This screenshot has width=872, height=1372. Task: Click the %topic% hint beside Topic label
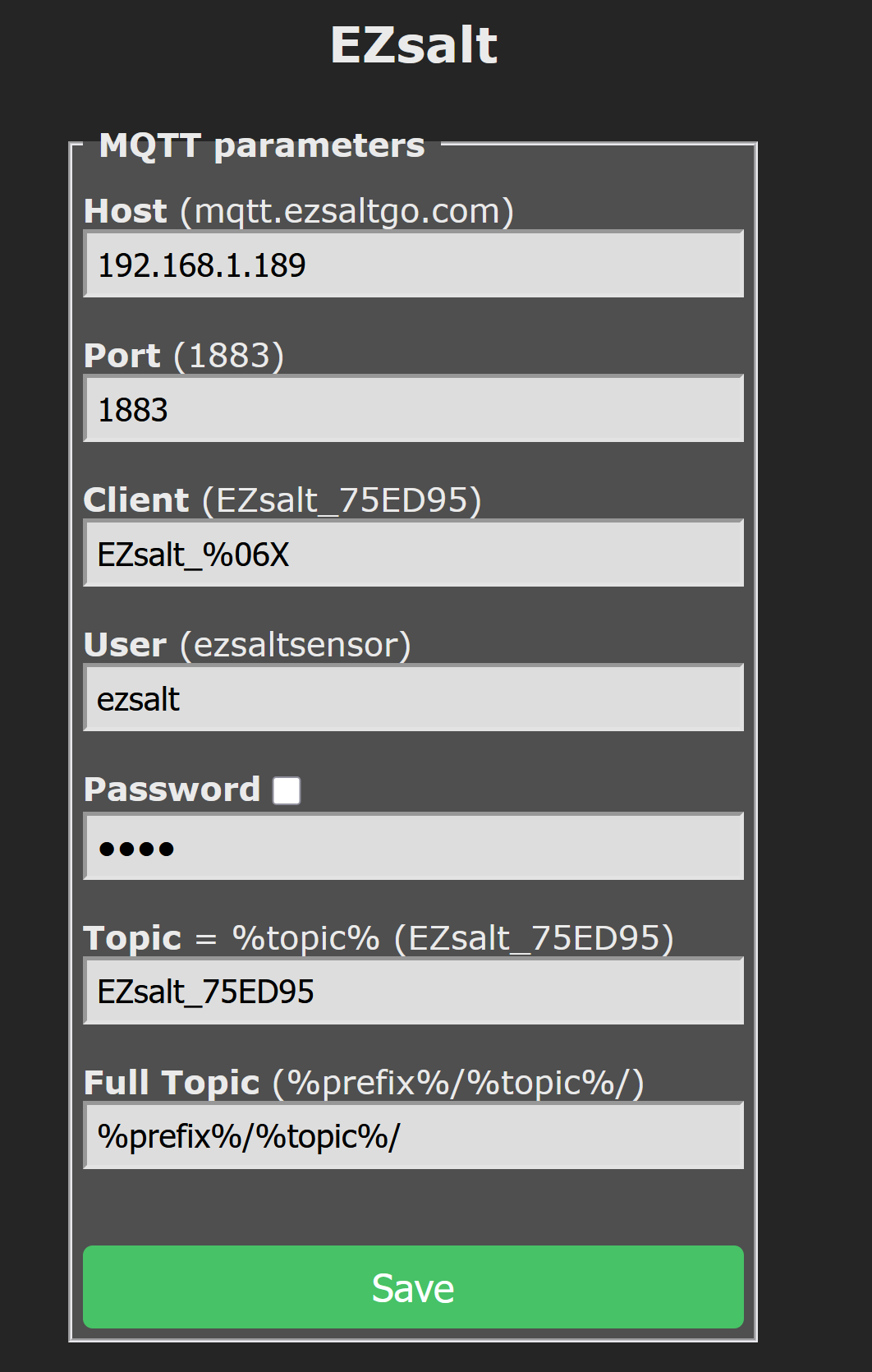[x=305, y=938]
